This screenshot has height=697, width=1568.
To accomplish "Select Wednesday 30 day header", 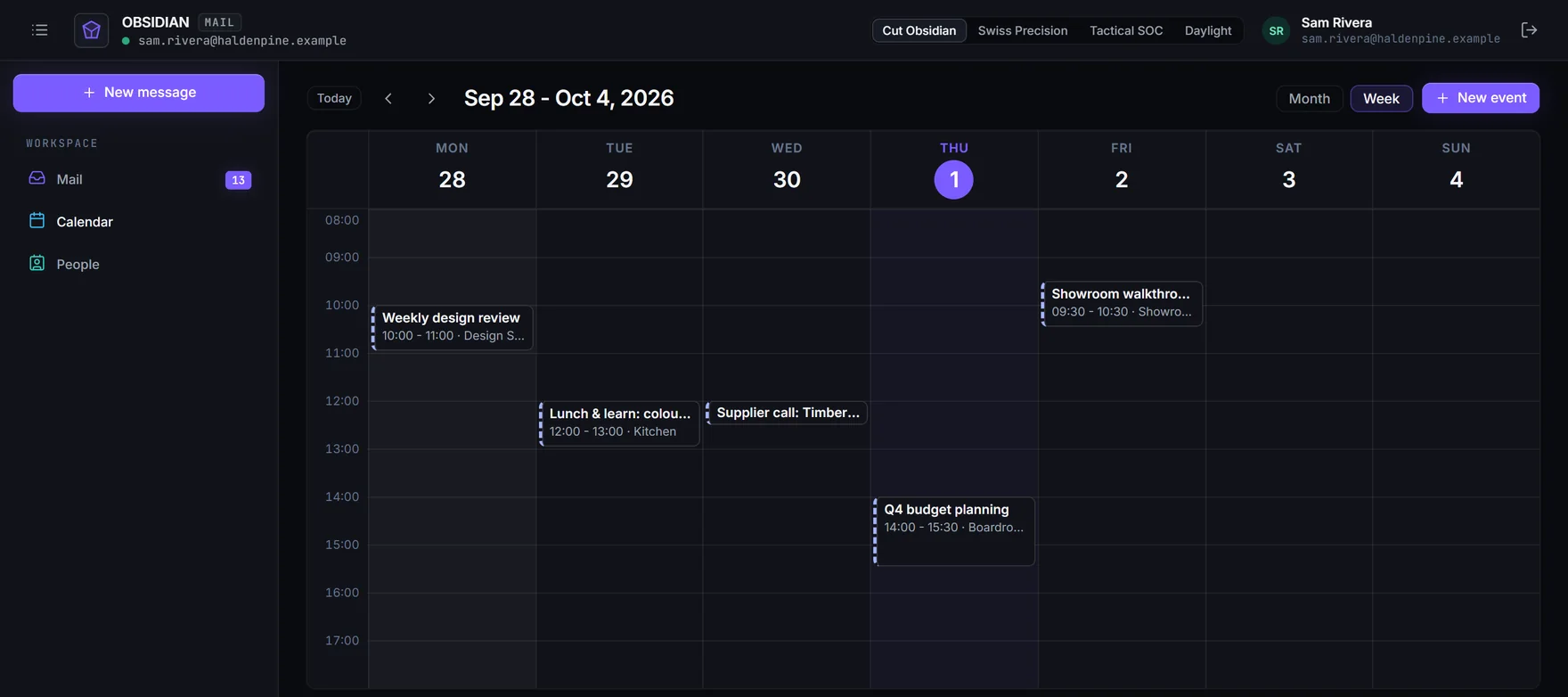I will (787, 169).
